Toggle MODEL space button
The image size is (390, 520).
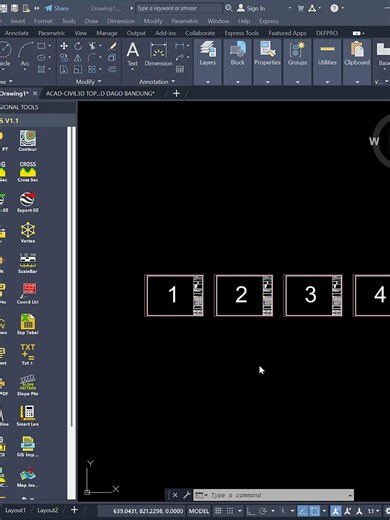click(199, 511)
